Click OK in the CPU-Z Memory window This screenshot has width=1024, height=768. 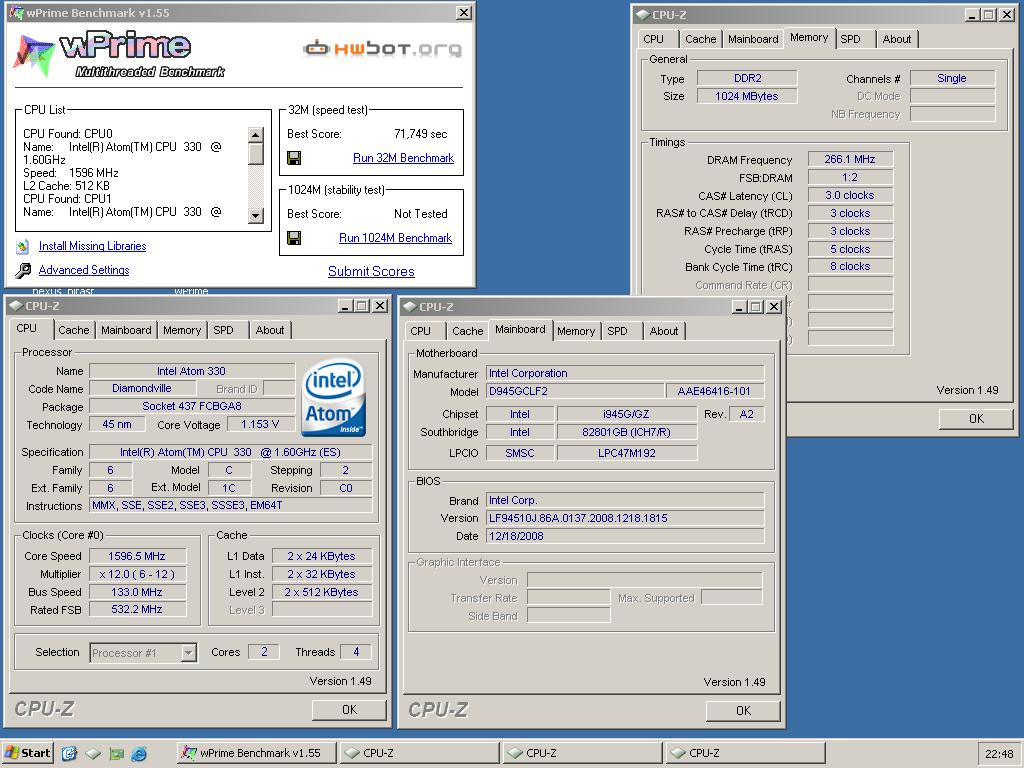976,419
